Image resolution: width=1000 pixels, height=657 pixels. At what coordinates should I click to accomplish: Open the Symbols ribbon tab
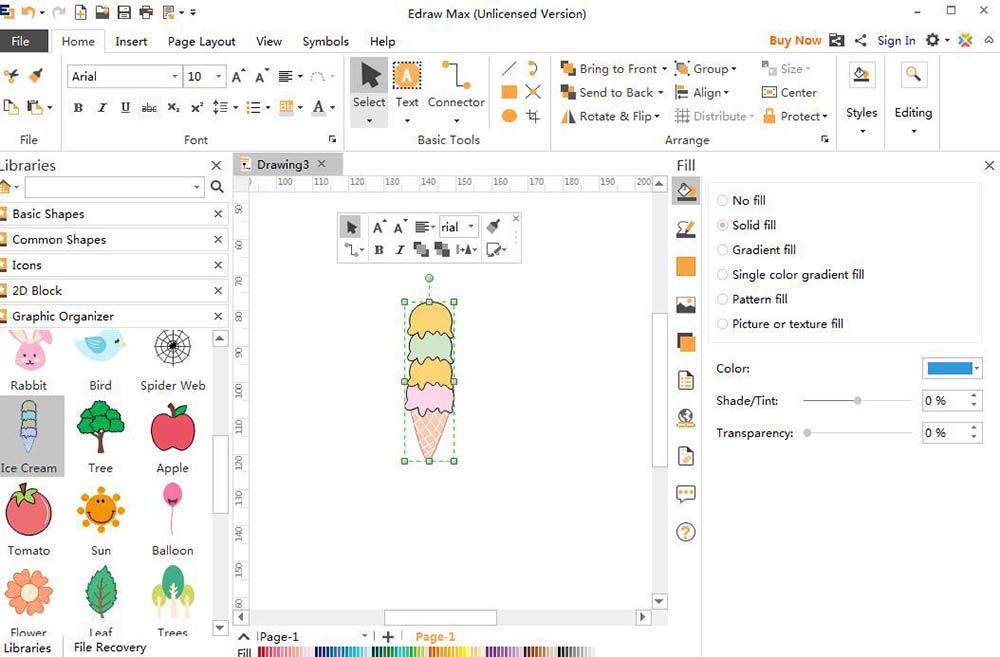coord(326,42)
